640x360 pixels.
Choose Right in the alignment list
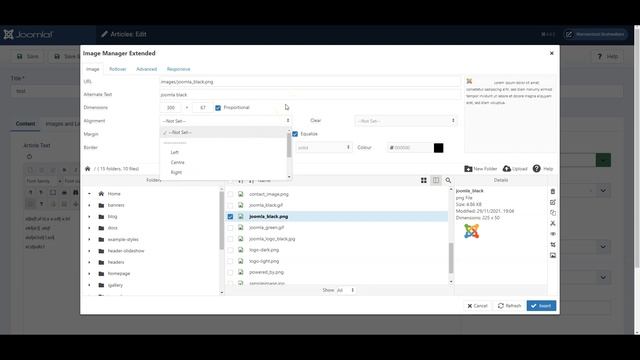[176, 172]
